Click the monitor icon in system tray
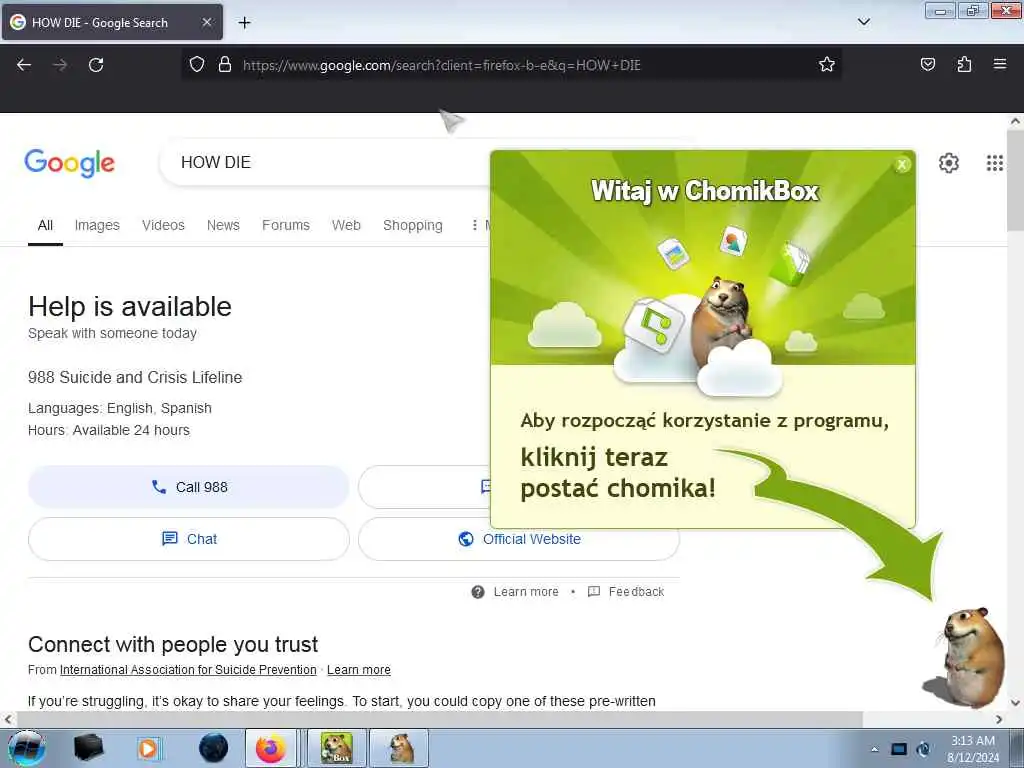The width and height of the screenshot is (1024, 768). 899,749
